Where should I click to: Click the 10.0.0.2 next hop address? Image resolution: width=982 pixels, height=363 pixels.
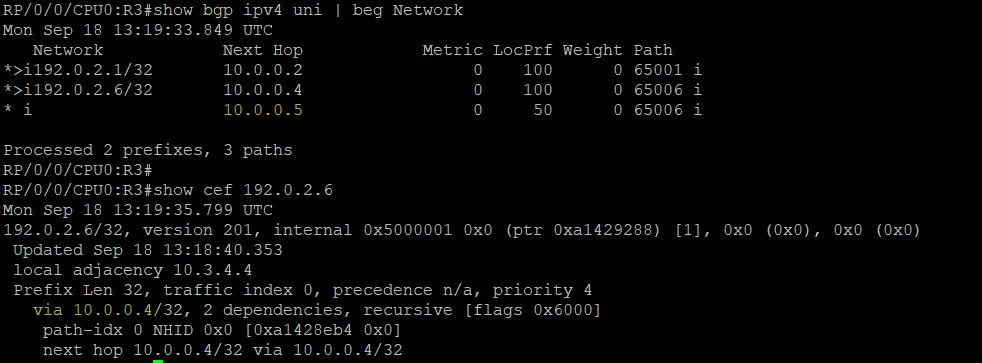tap(263, 70)
